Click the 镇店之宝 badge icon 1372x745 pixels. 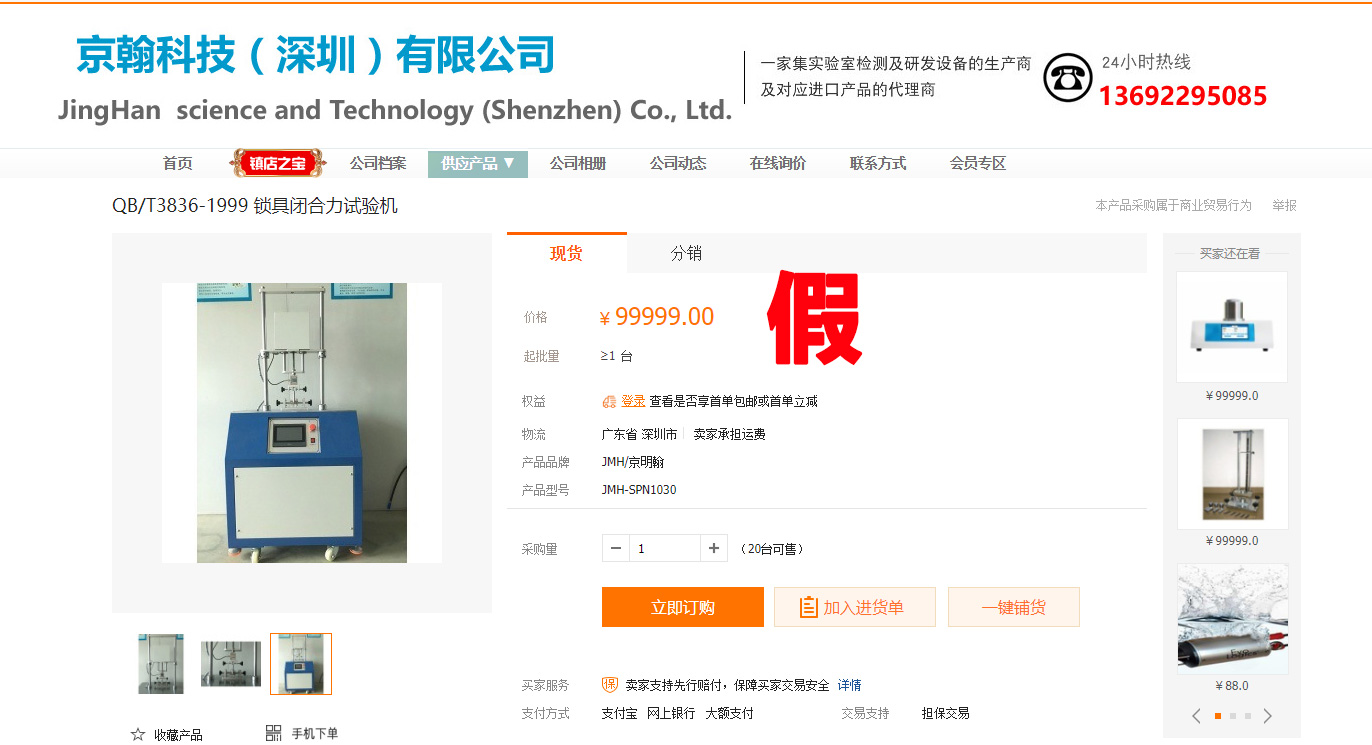click(x=277, y=163)
